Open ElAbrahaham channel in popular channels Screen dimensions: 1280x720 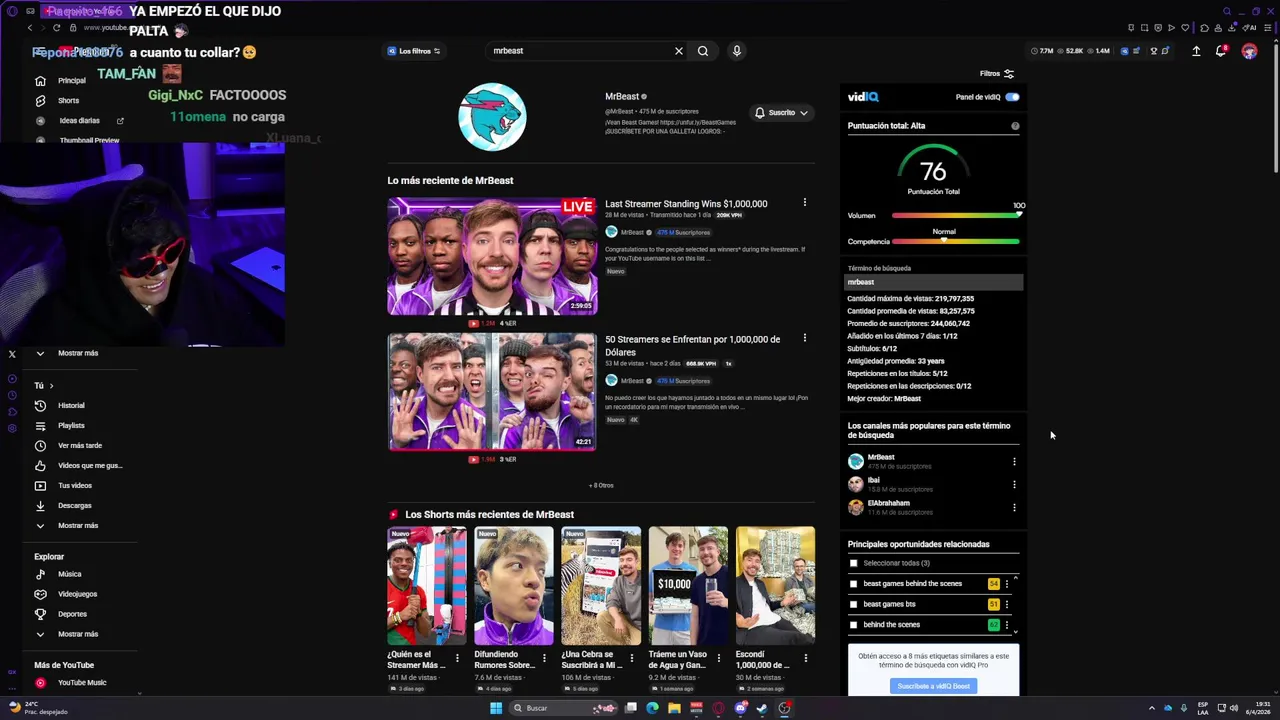[888, 503]
